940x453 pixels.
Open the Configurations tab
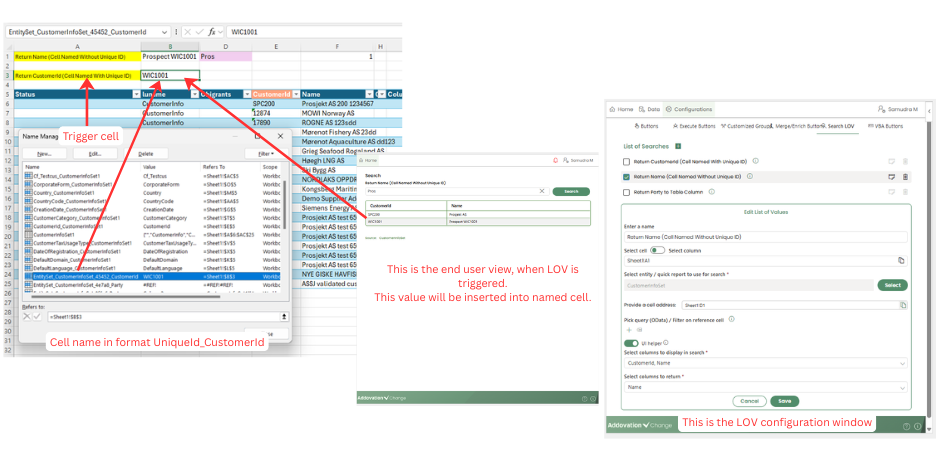click(688, 109)
